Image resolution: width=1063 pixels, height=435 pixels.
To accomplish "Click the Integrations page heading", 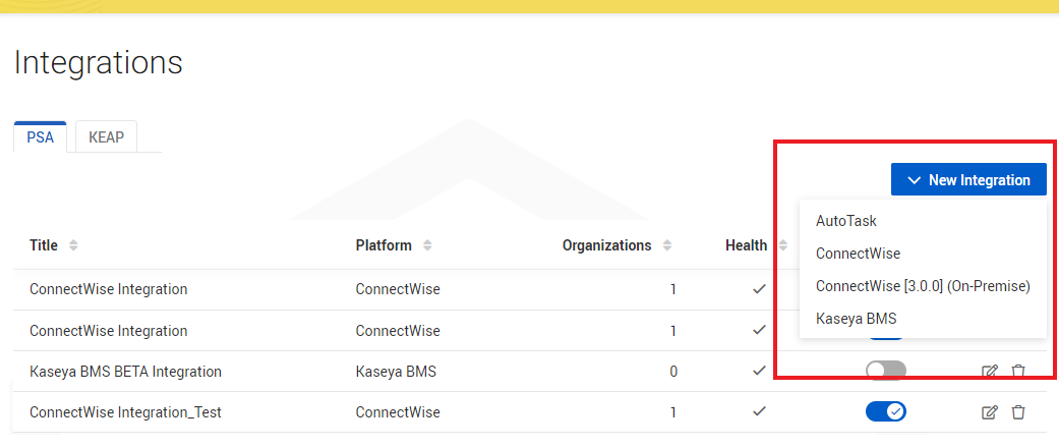I will [x=98, y=63].
